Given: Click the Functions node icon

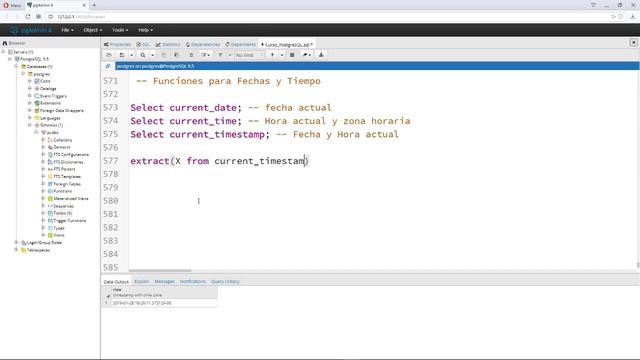Looking at the screenshot, I should tap(50, 191).
